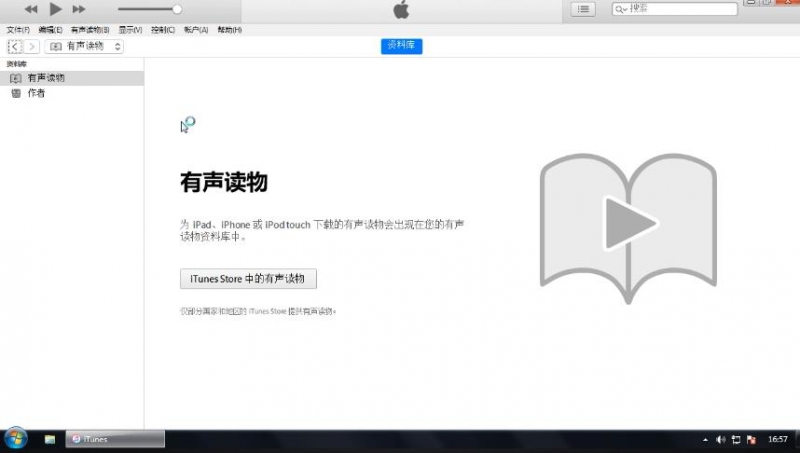This screenshot has width=800, height=453.
Task: Open the 文件(F) menu
Action: [18, 30]
